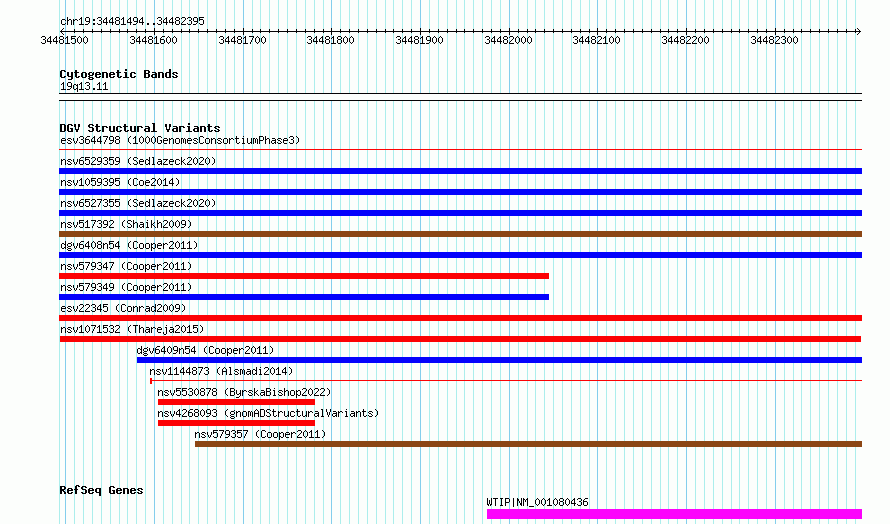Click the nsv5530878 (ByrskaBishop2022) label
The width and height of the screenshot is (890, 524).
click(x=244, y=392)
